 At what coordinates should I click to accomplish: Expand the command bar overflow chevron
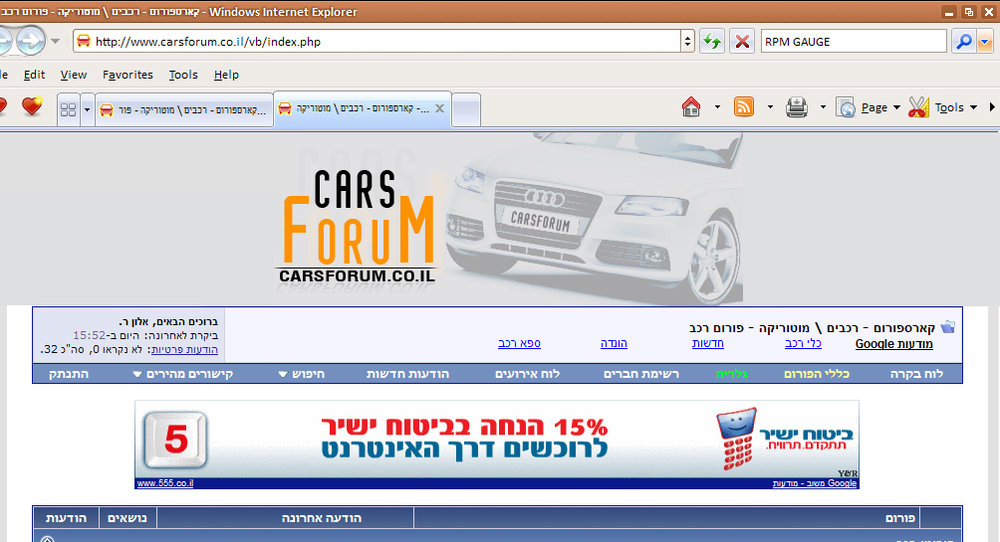click(992, 107)
